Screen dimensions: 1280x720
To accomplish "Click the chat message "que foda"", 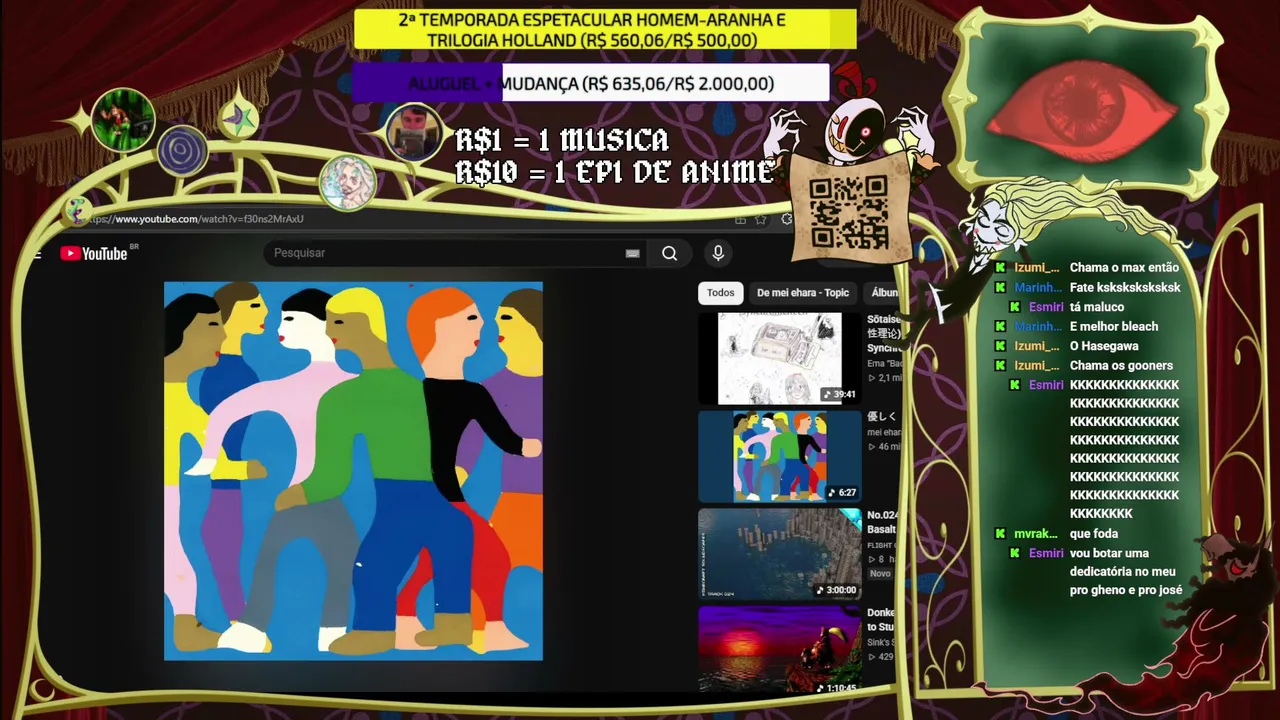I will pyautogui.click(x=1094, y=534).
